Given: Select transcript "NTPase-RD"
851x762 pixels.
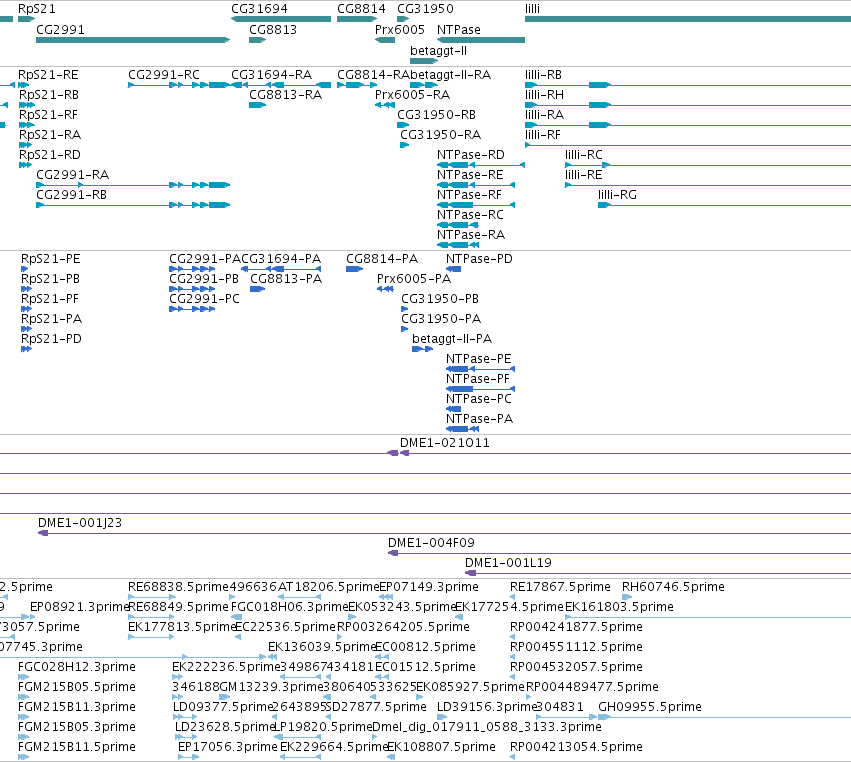Looking at the screenshot, I should [471, 155].
